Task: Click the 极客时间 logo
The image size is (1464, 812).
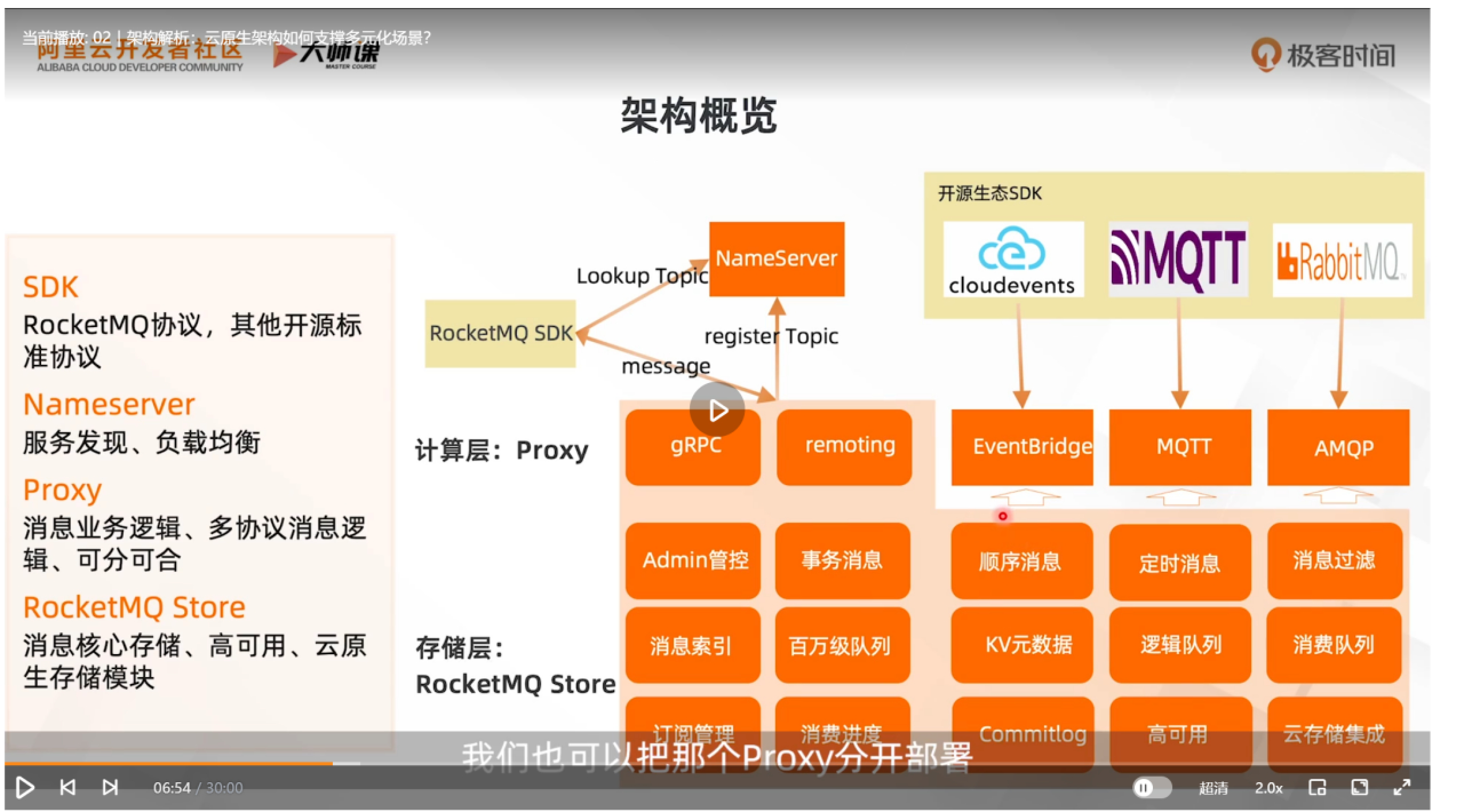Action: tap(1324, 55)
